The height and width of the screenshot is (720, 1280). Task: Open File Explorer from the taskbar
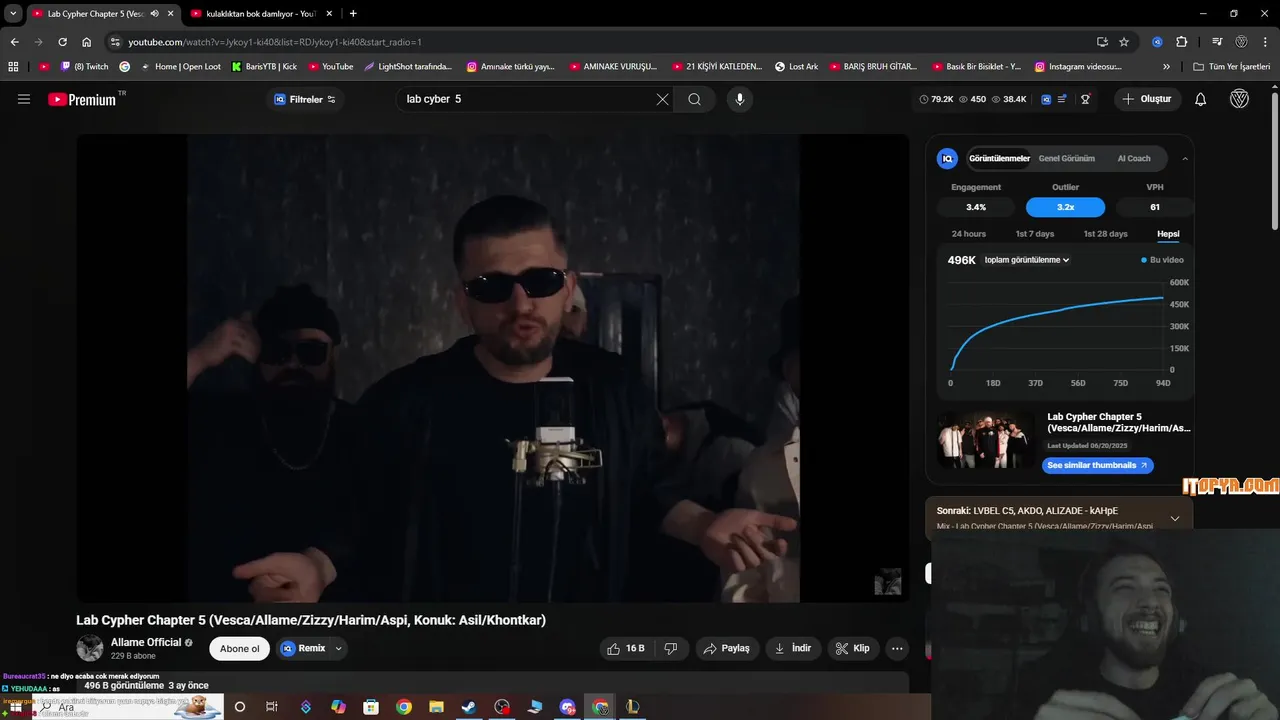[x=436, y=707]
